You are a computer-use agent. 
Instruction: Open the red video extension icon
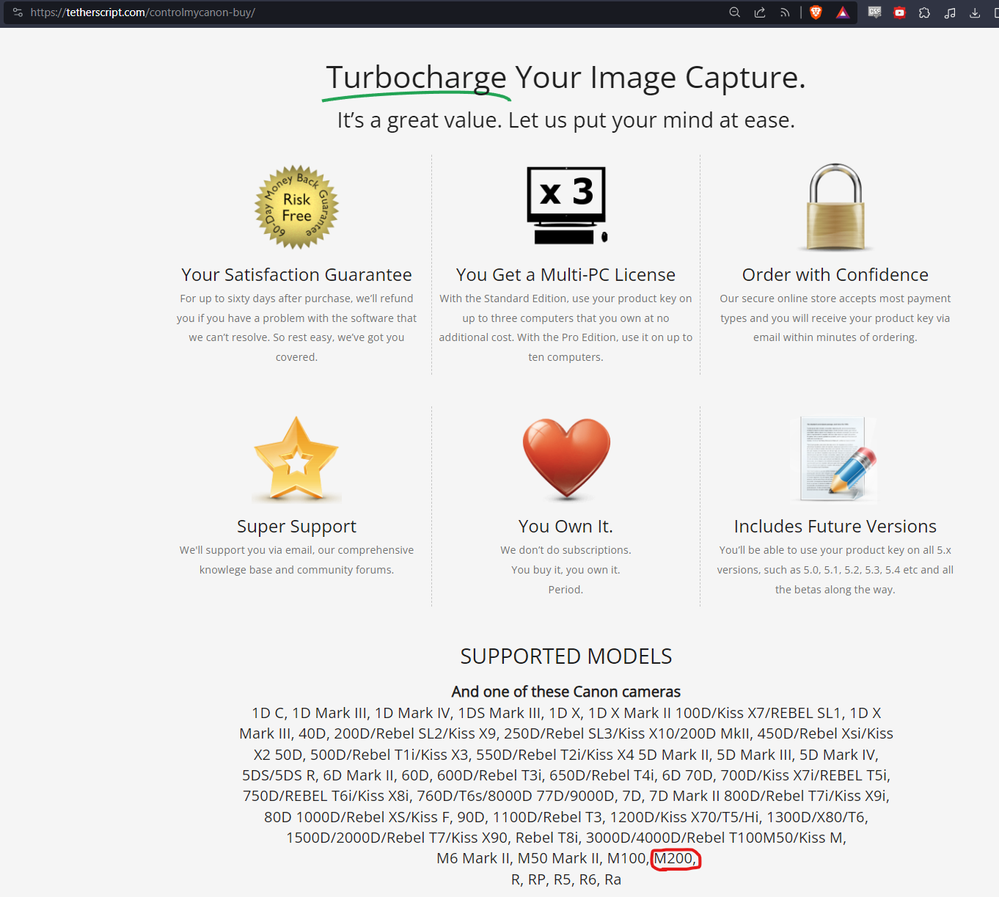[900, 12]
